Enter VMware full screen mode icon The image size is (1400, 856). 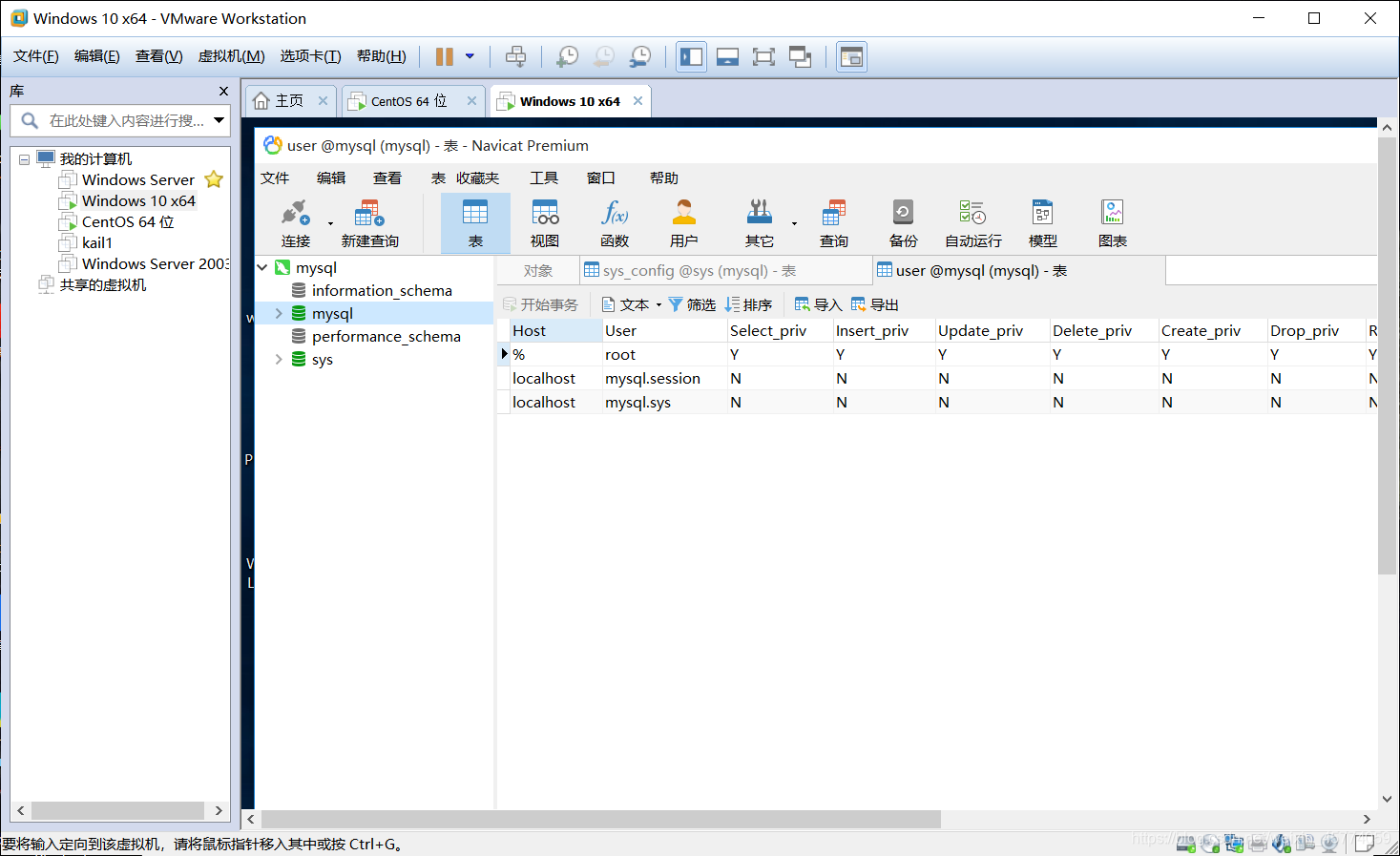click(763, 56)
